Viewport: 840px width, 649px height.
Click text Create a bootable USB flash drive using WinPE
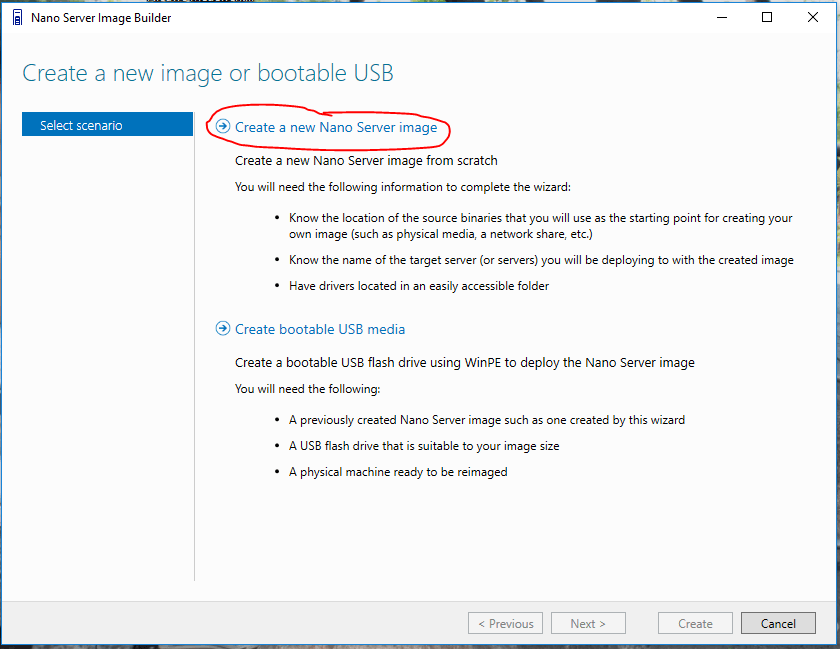464,363
